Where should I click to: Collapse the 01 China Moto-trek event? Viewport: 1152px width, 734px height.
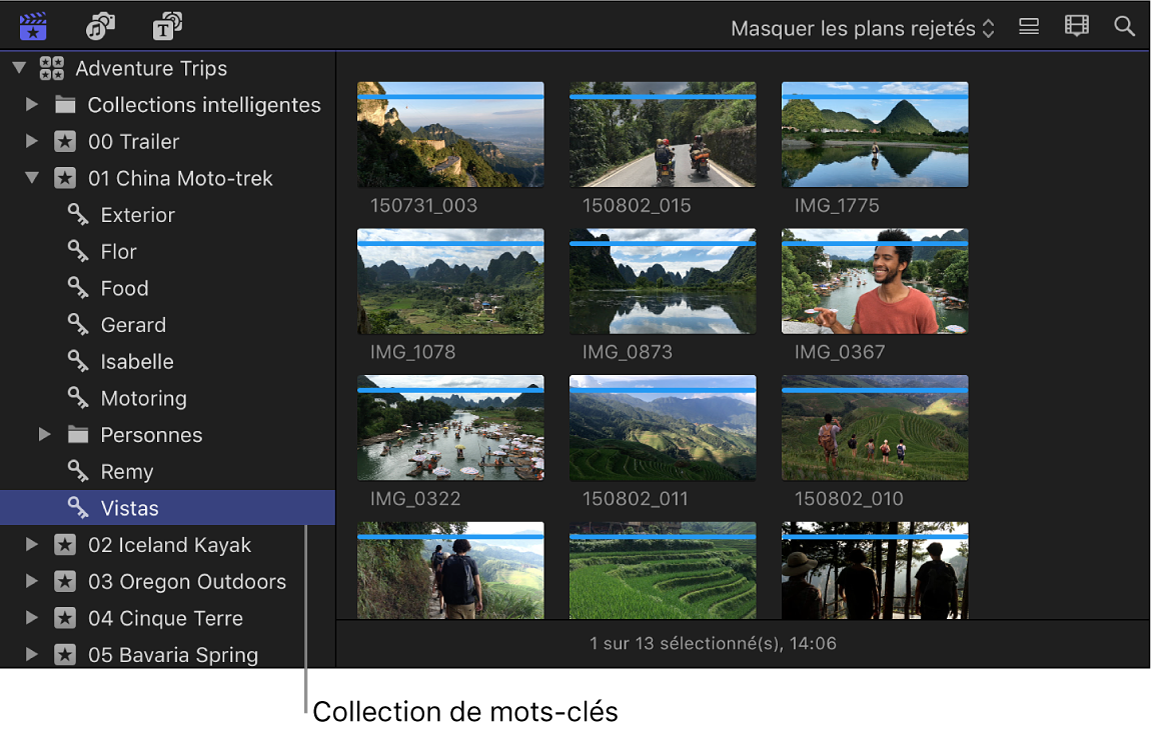coord(29,177)
